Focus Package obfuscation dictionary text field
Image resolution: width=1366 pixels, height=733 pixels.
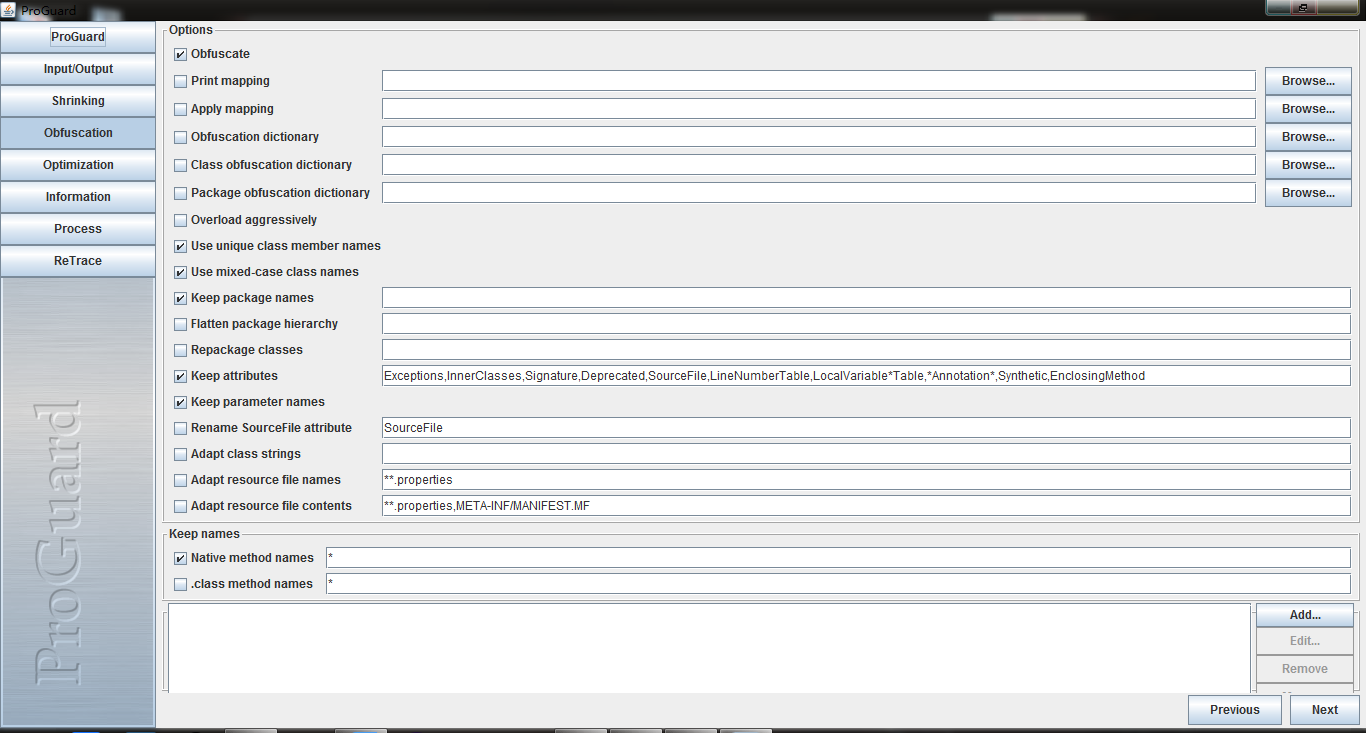click(x=819, y=193)
